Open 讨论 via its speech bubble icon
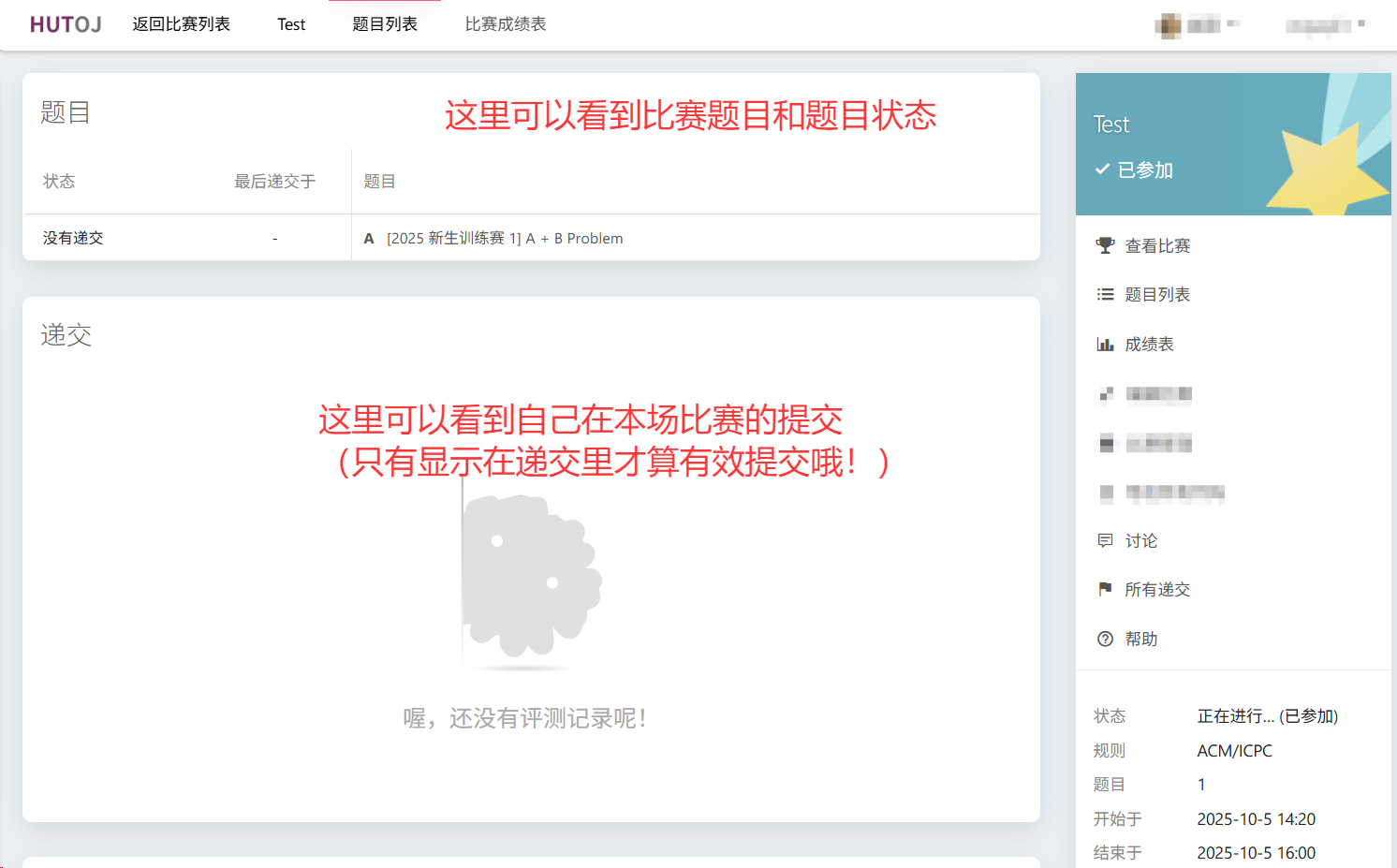 (1105, 540)
